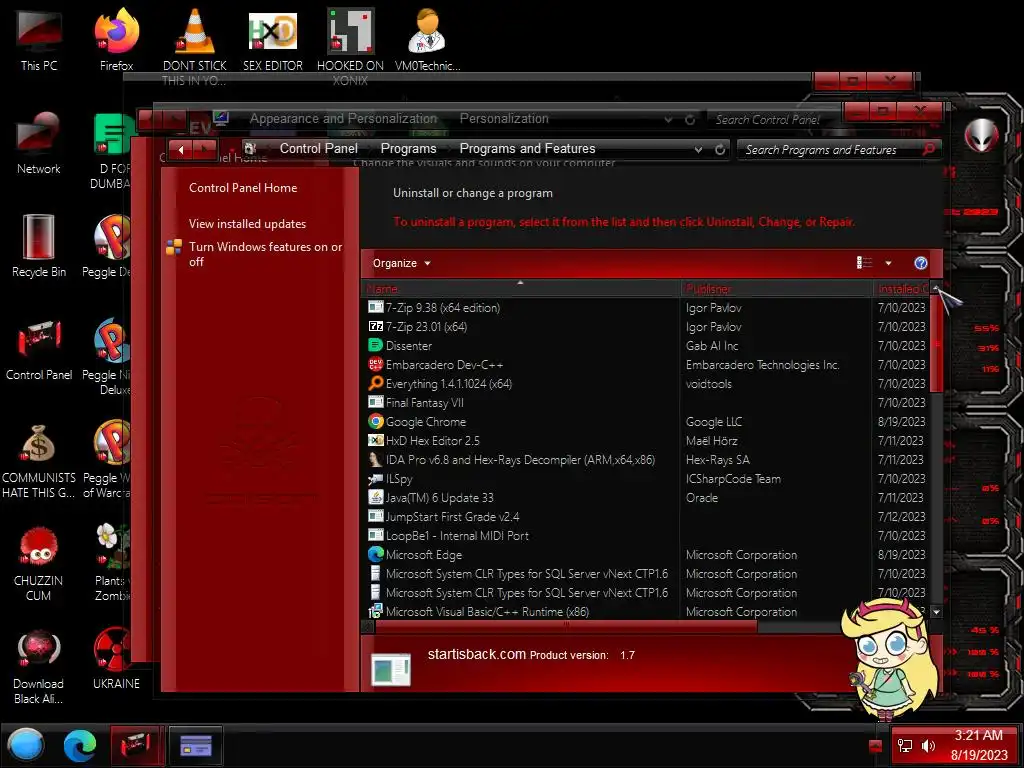Open the HxD 'SEX EDITOR' desktop shortcut
This screenshot has height=768, width=1024.
click(x=273, y=39)
